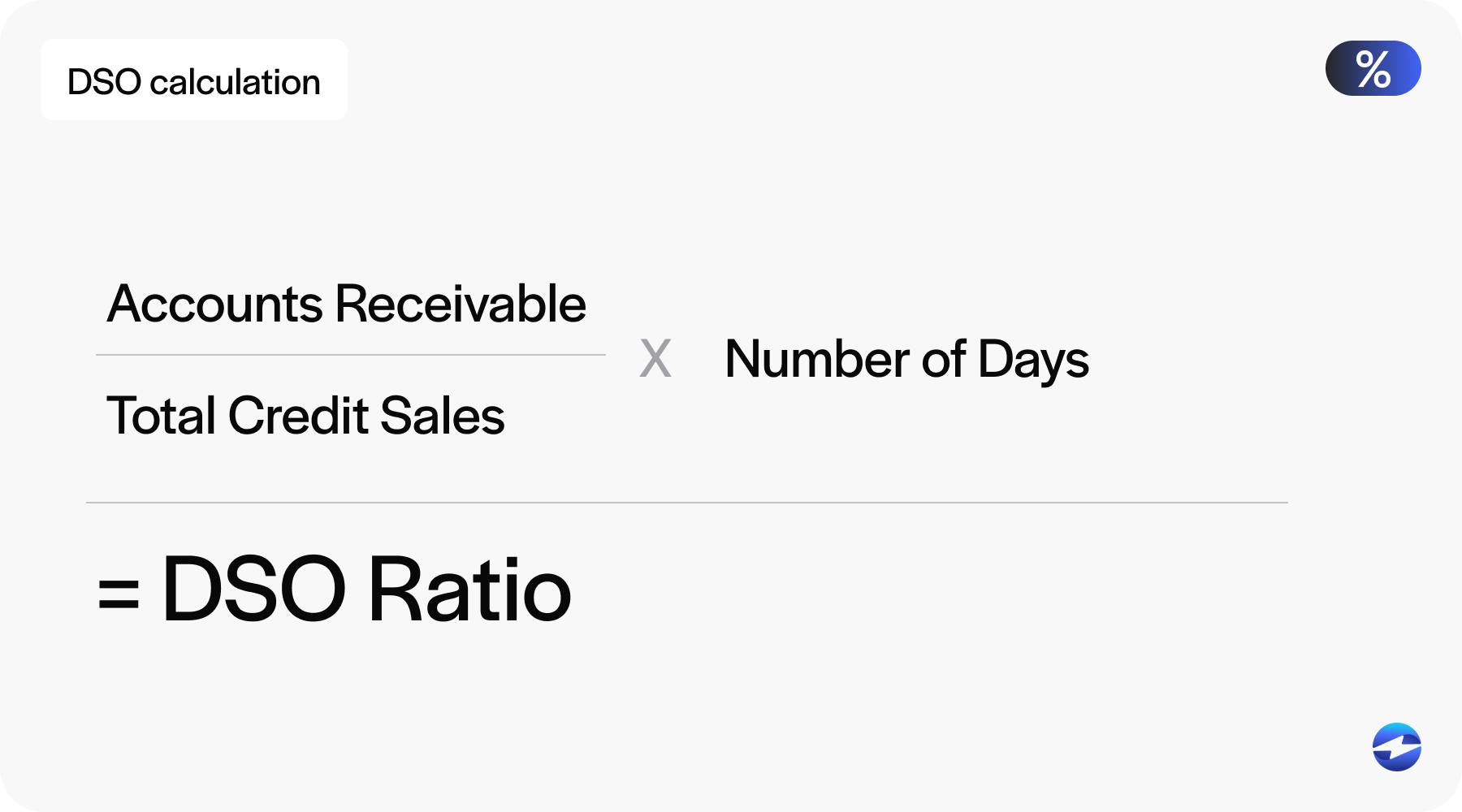Click the large DSO in the result
Viewport: 1462px width, 812px height.
coord(254,590)
